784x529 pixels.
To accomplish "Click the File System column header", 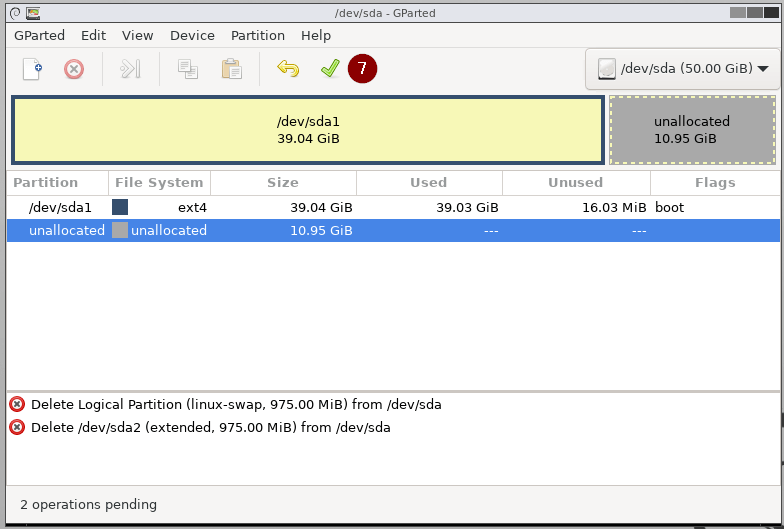I will (160, 182).
